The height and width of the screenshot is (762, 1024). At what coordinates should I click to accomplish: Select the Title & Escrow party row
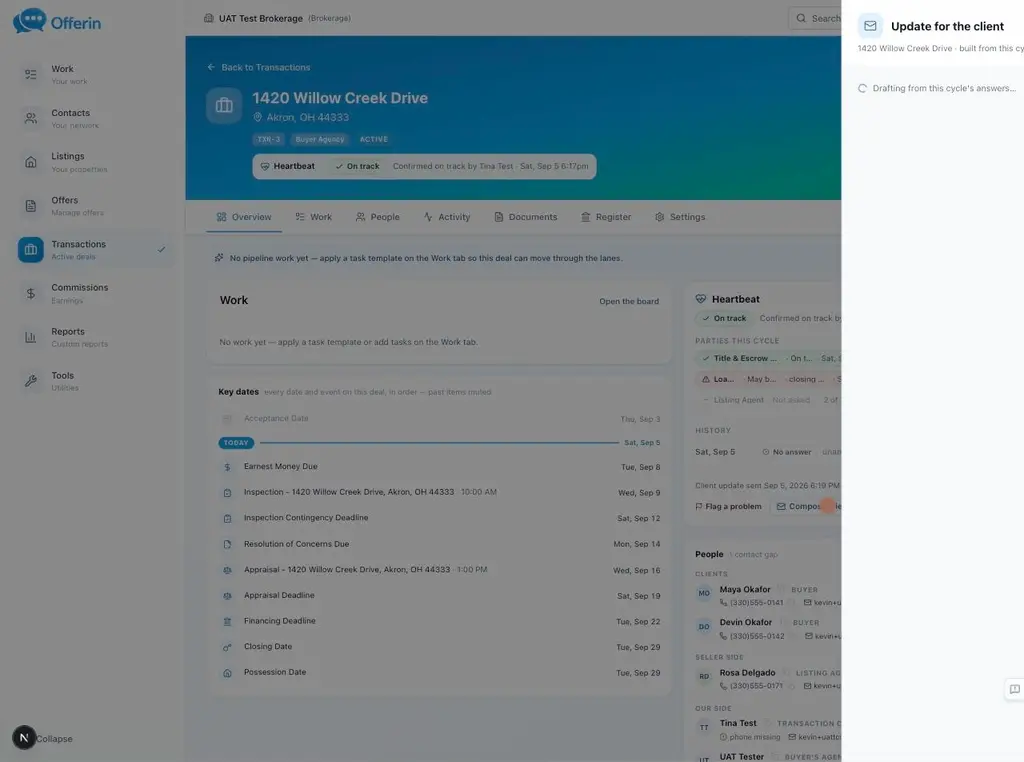(769, 358)
